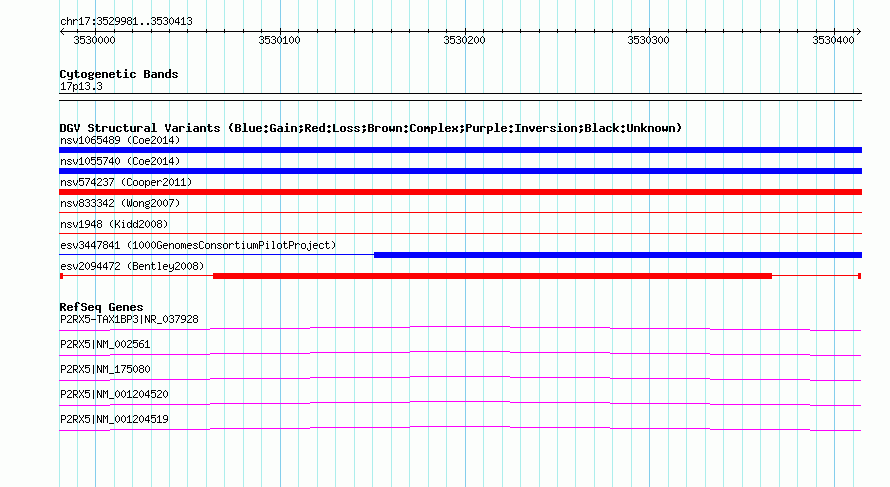Open transcript P2RX5|NM_001204520 label

(x=114, y=394)
